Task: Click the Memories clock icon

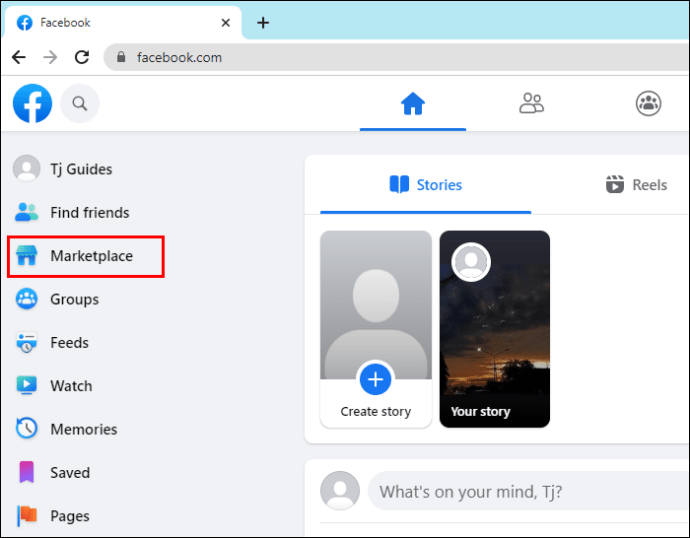Action: [x=26, y=428]
